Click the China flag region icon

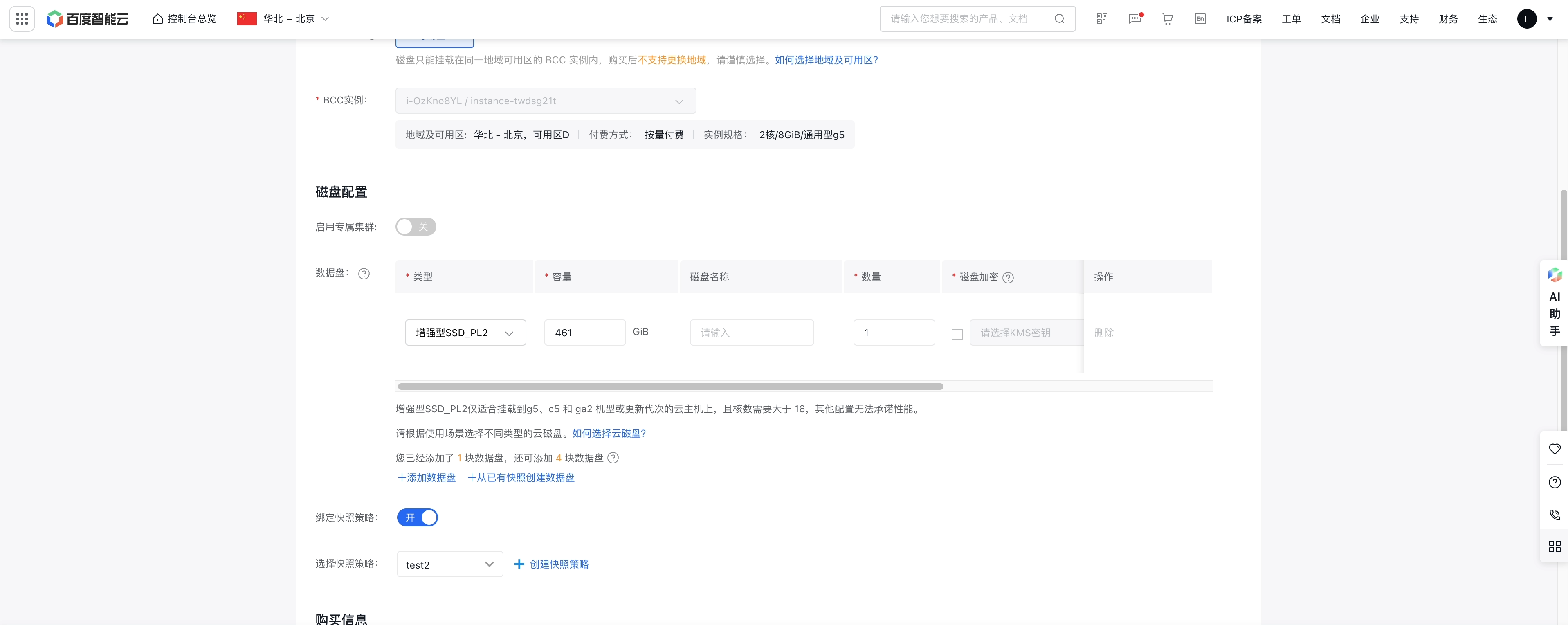[247, 19]
